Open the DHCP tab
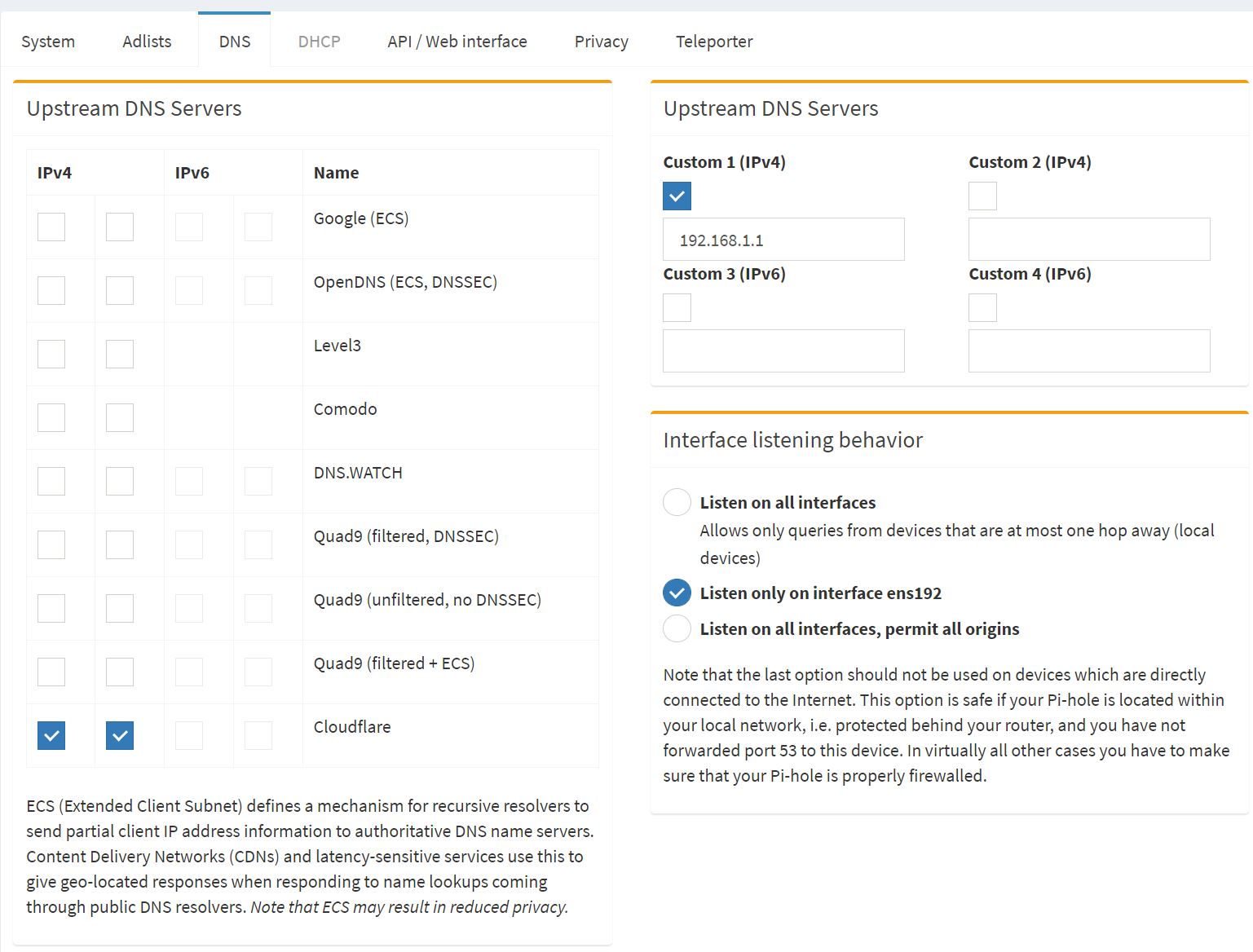 coord(319,42)
